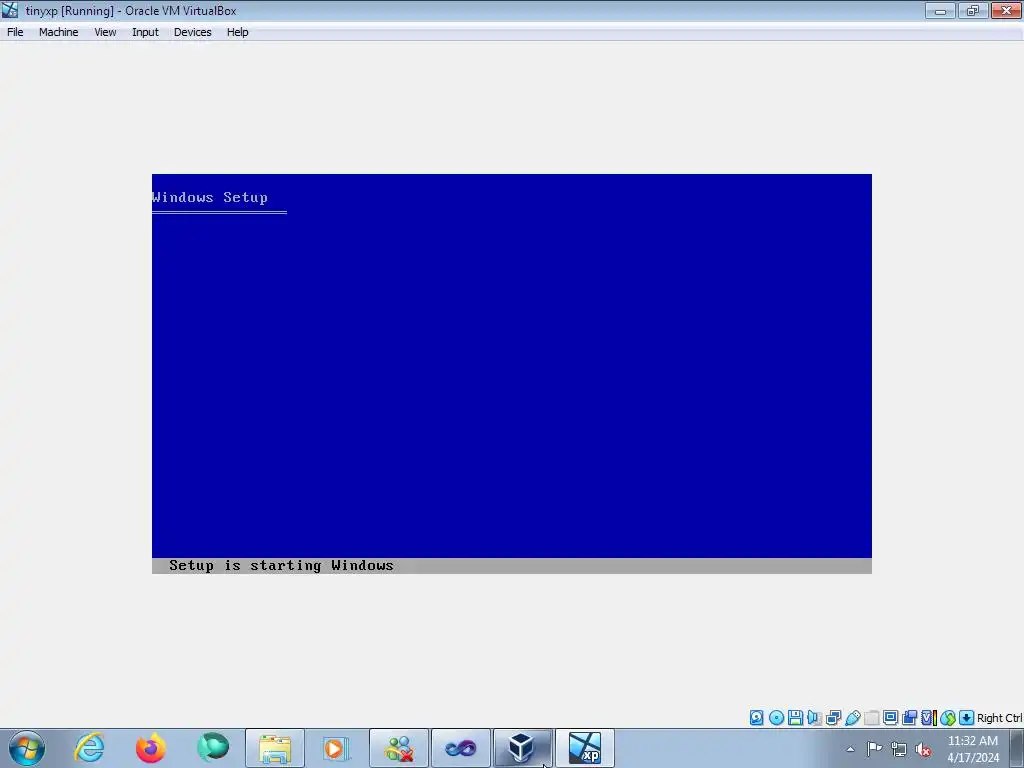
Task: Click the network adapters indicator icon
Action: click(x=833, y=718)
